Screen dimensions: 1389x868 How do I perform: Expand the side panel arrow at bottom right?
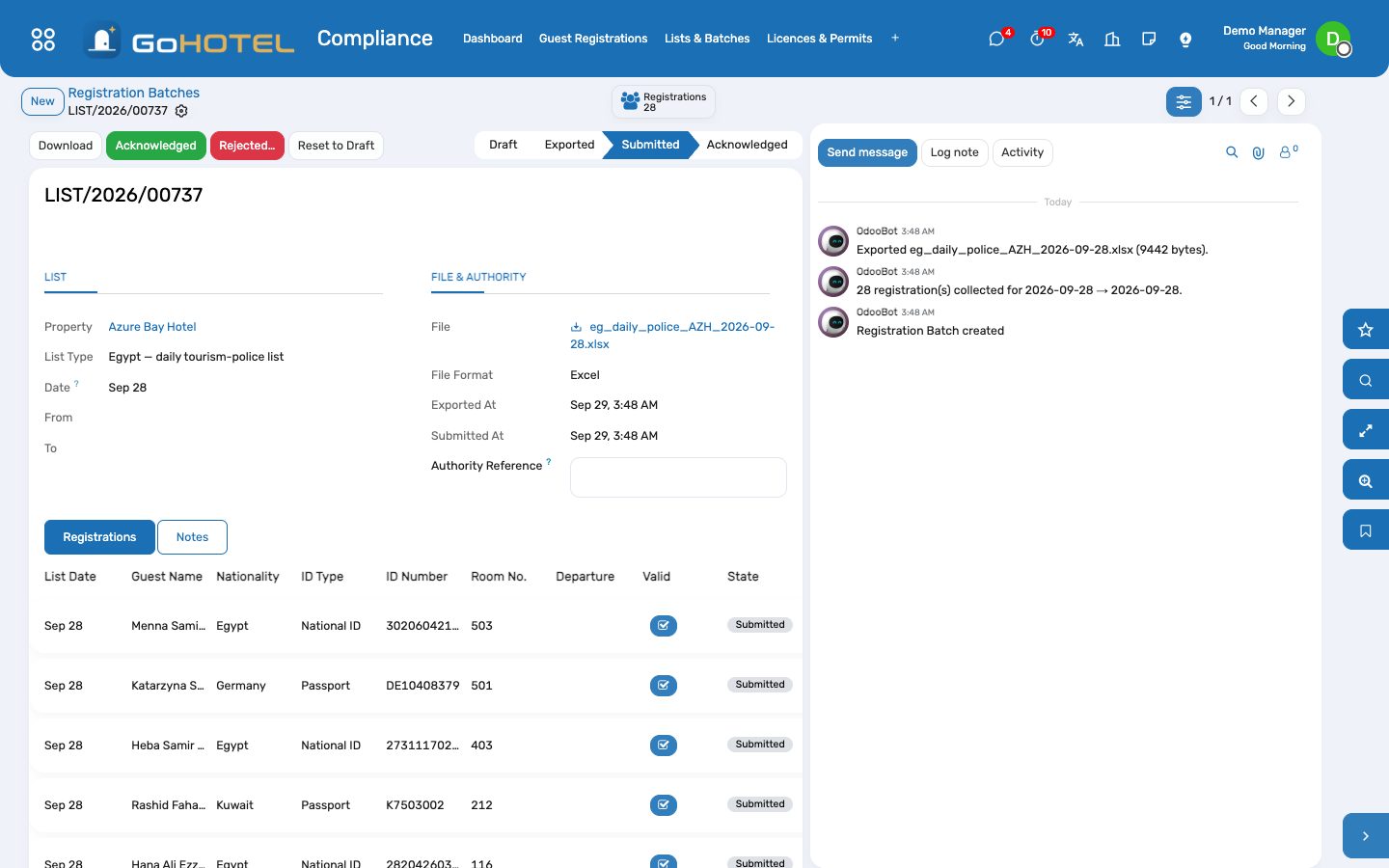[x=1366, y=836]
